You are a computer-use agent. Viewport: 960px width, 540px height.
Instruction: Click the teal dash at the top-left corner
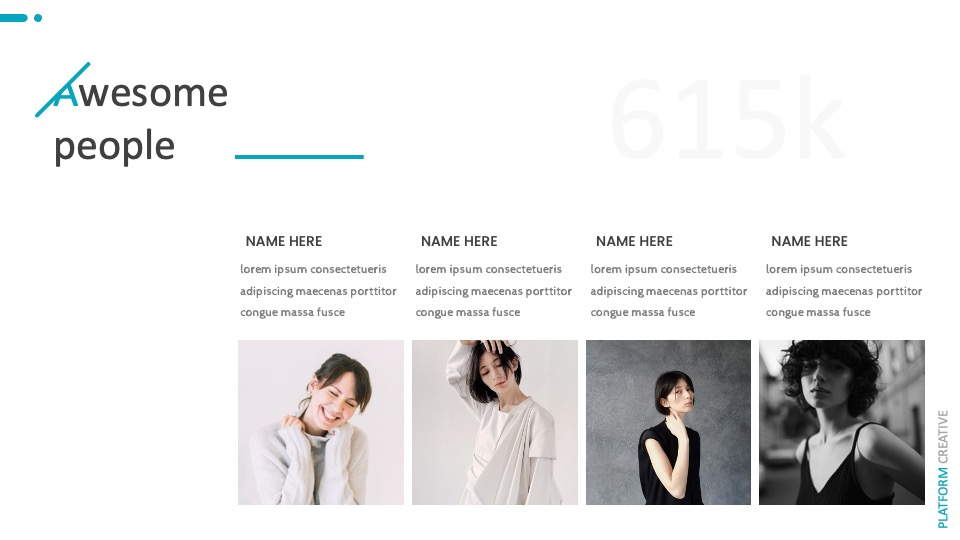coord(13,18)
